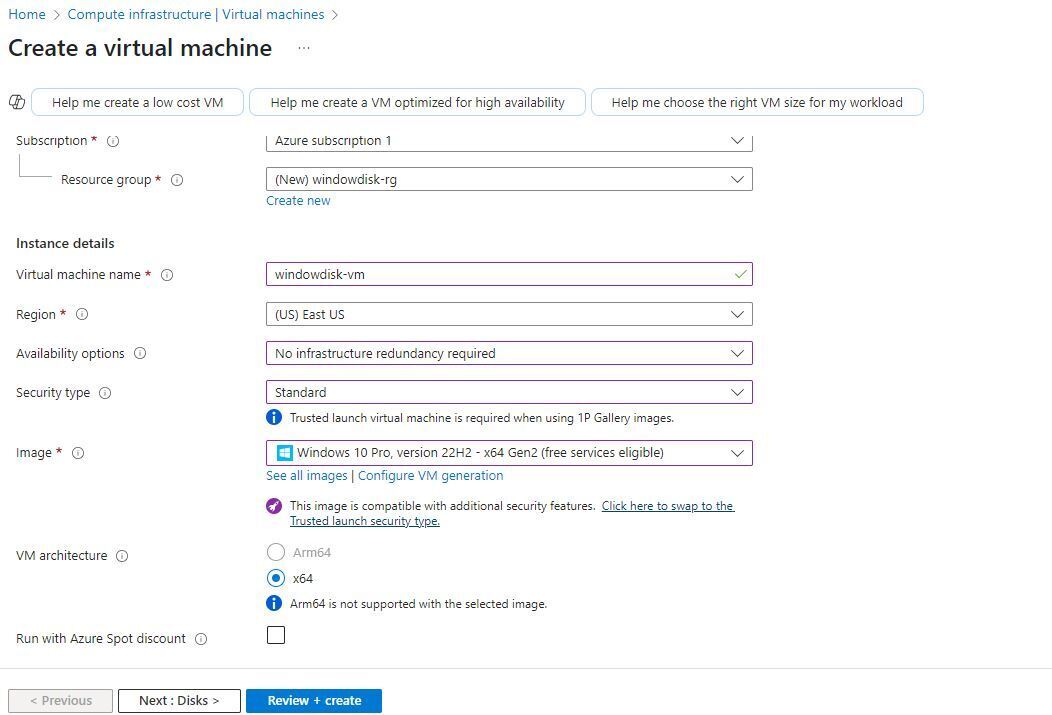Enable Run with Azure Spot discount checkbox

coord(276,635)
